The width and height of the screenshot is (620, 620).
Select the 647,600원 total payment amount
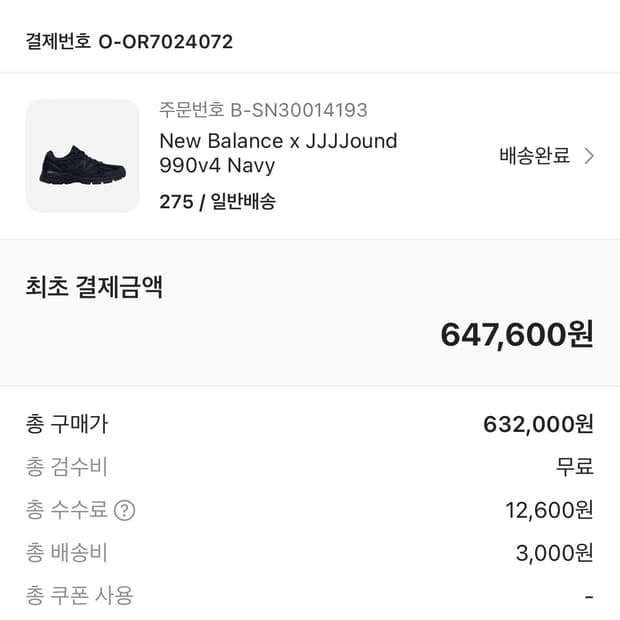pyautogui.click(x=516, y=334)
